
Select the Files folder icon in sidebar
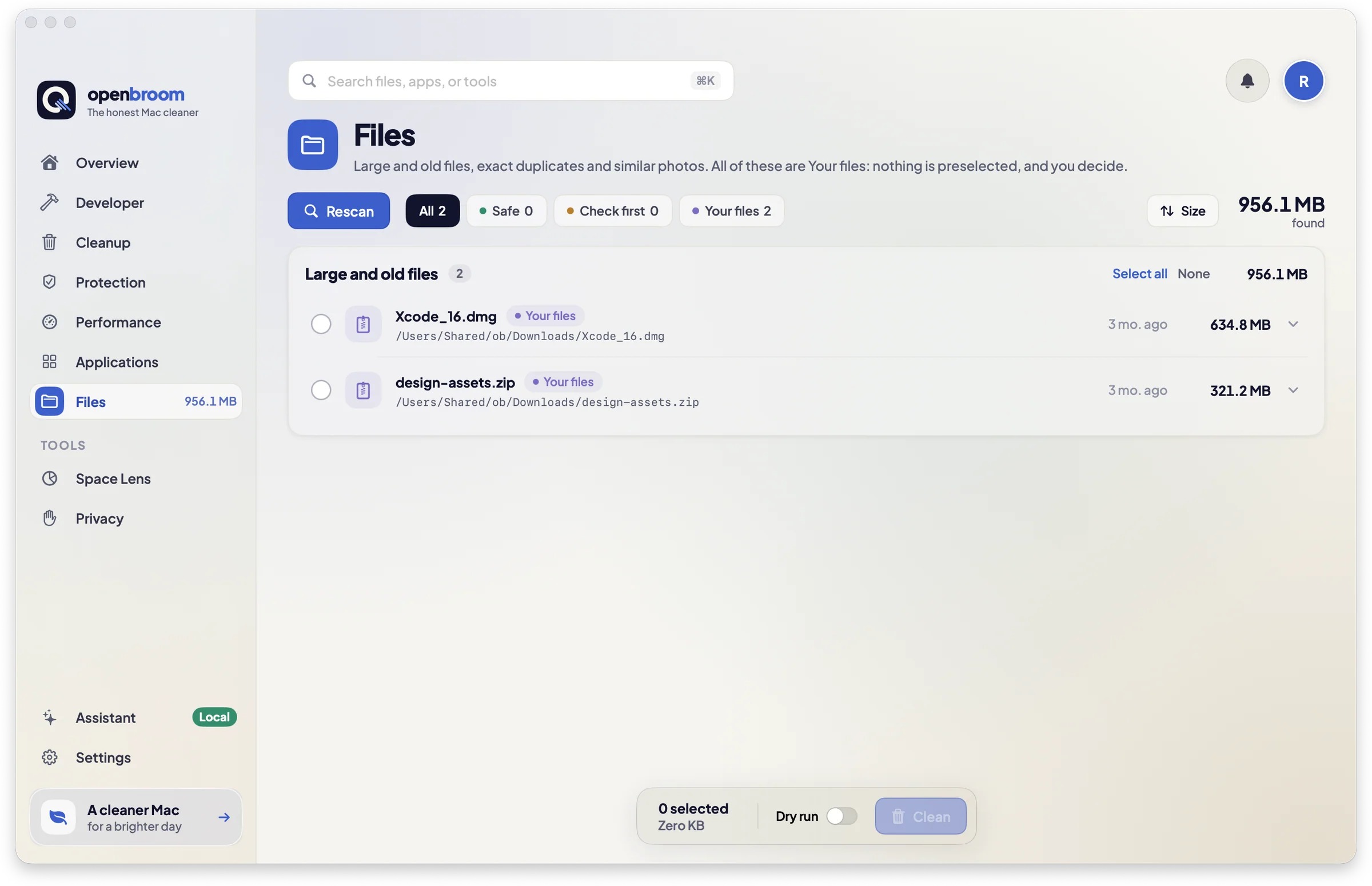(50, 401)
